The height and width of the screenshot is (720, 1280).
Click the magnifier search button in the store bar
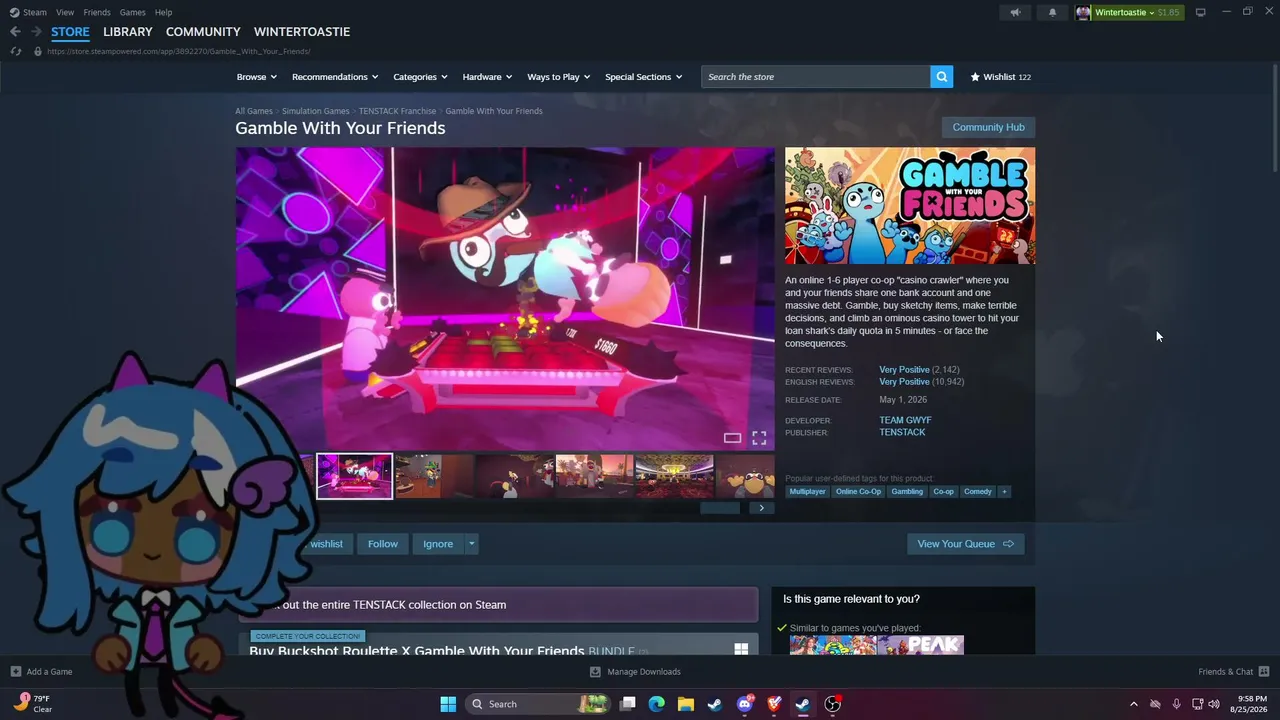click(x=941, y=77)
